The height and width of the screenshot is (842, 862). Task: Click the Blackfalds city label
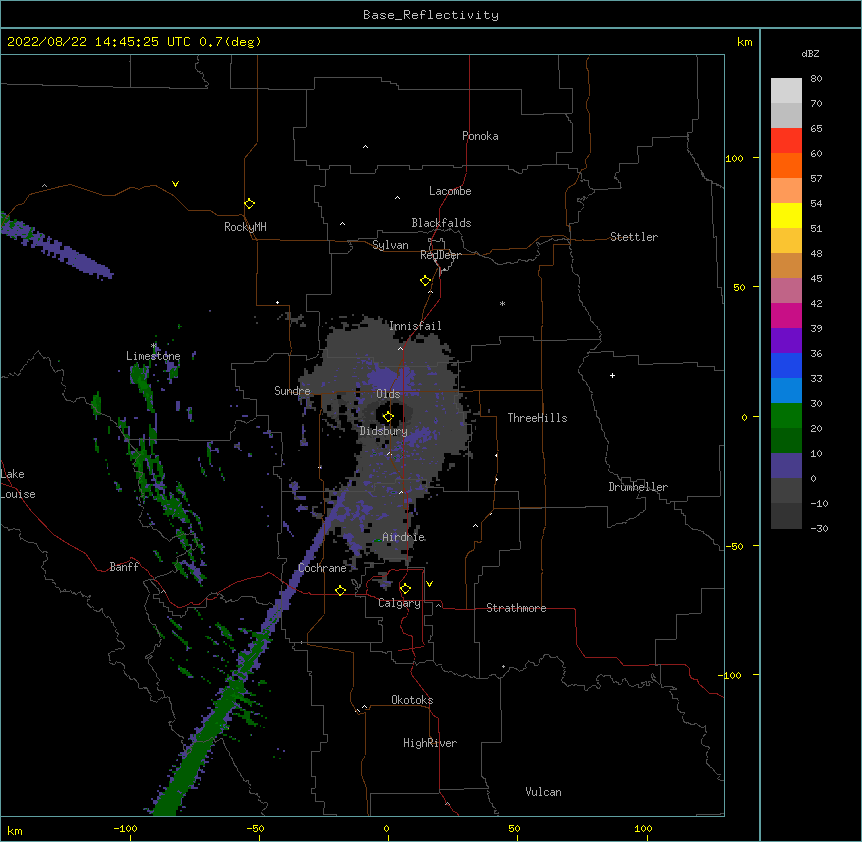click(x=441, y=223)
